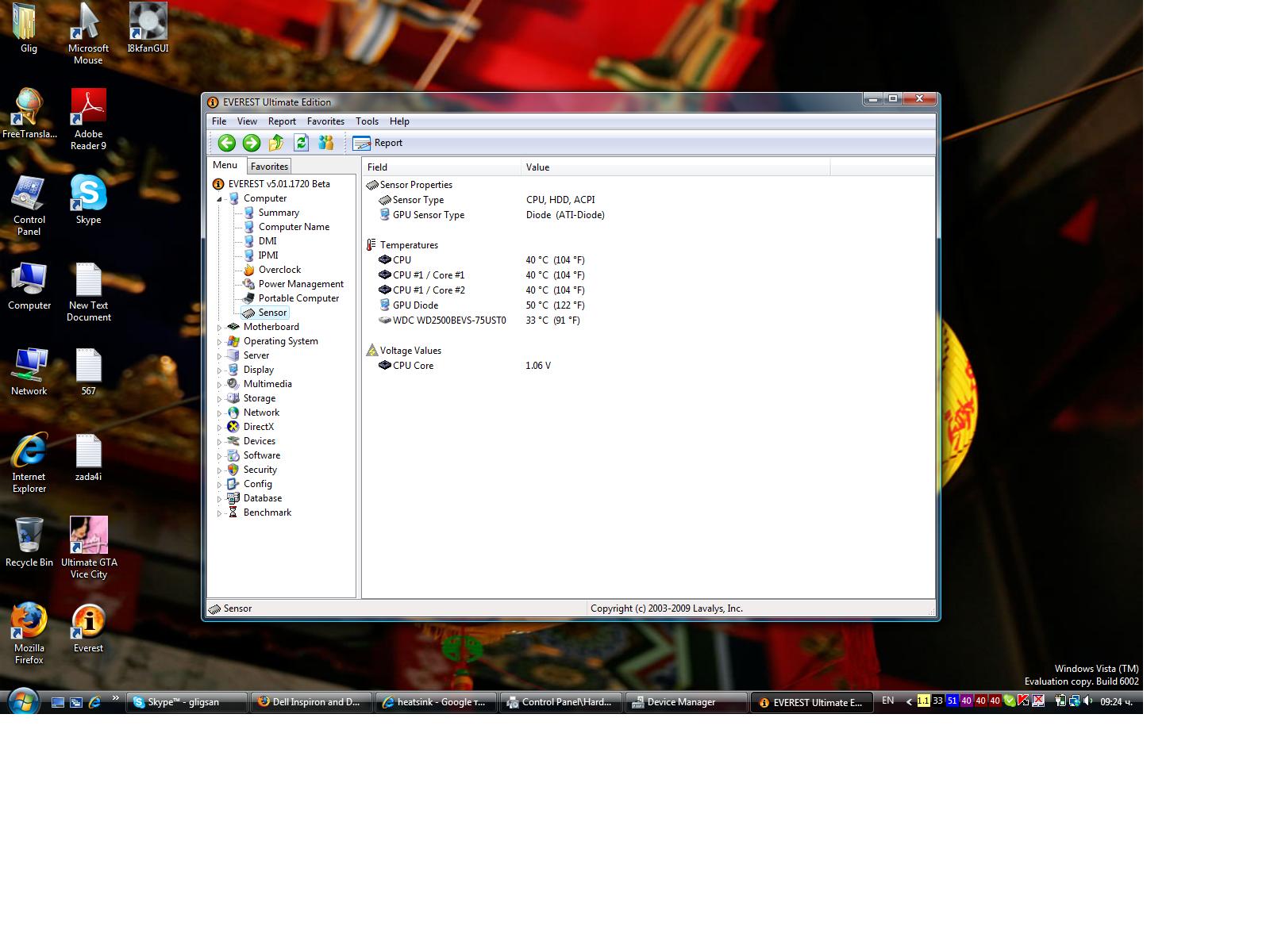This screenshot has width=1270, height=952.
Task: Select Overclock in the tree
Action: click(279, 270)
